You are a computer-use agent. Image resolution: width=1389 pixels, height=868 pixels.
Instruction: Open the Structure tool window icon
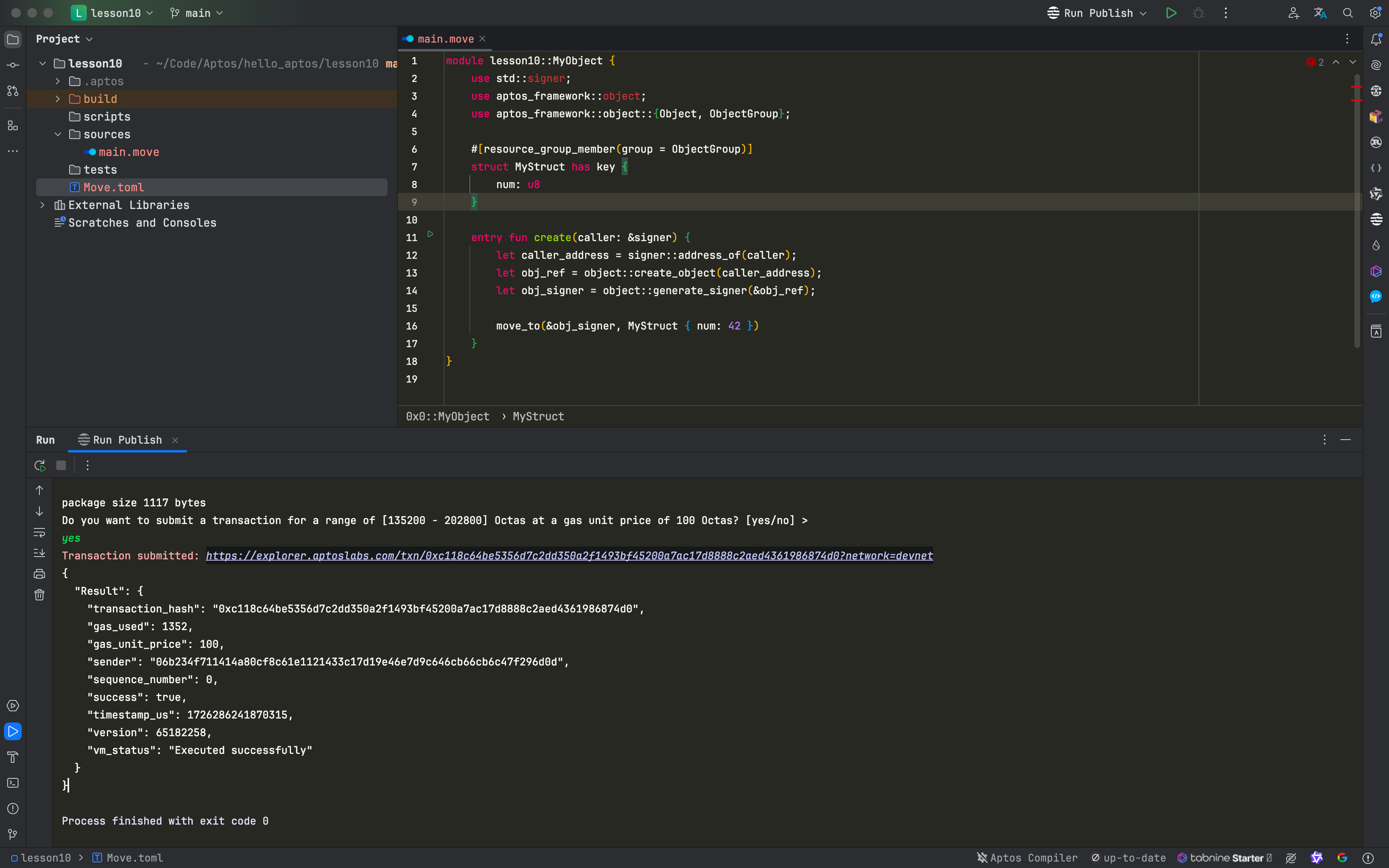coord(12,125)
